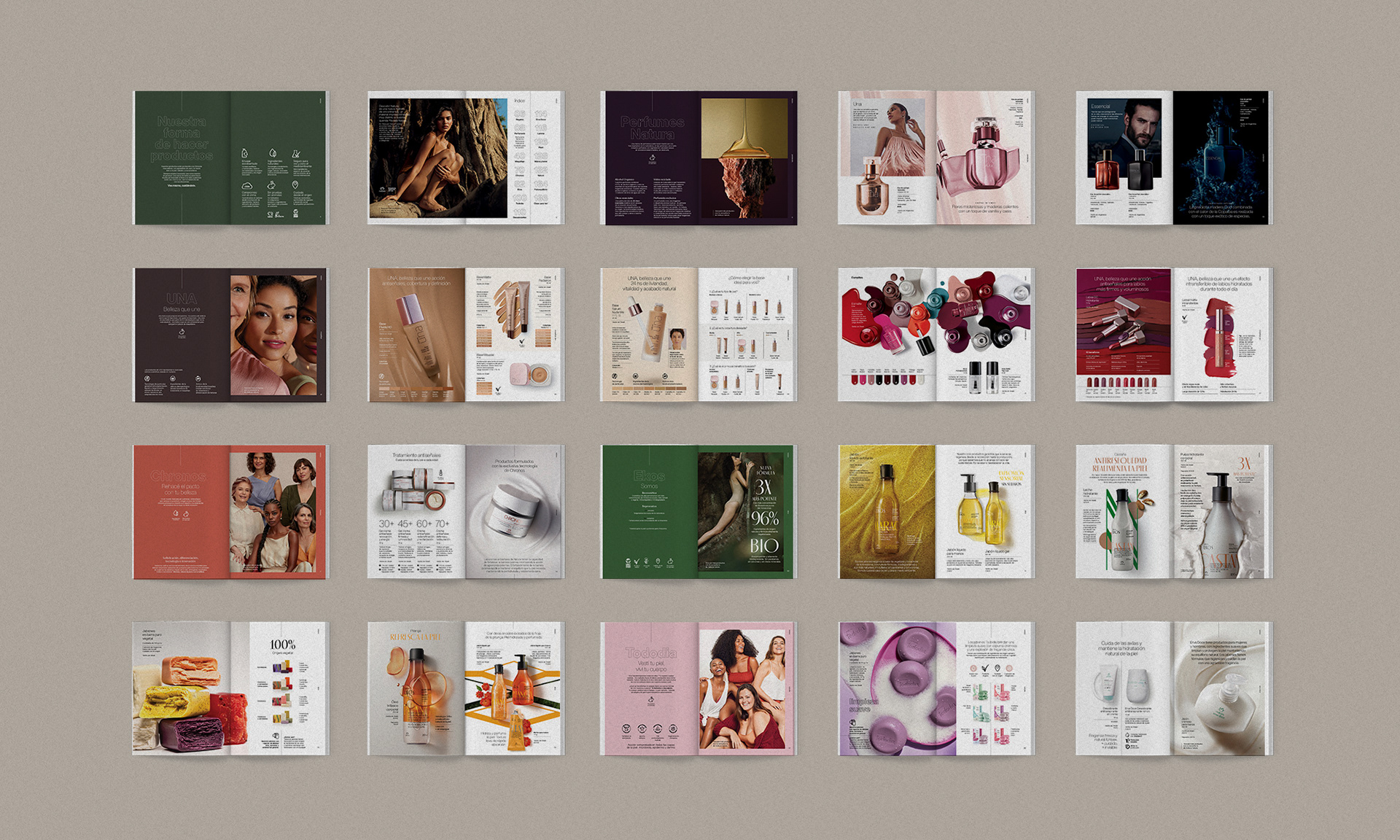Click the UNA foundation bottle spread
Screen dimensions: 1400x840
coord(465,335)
